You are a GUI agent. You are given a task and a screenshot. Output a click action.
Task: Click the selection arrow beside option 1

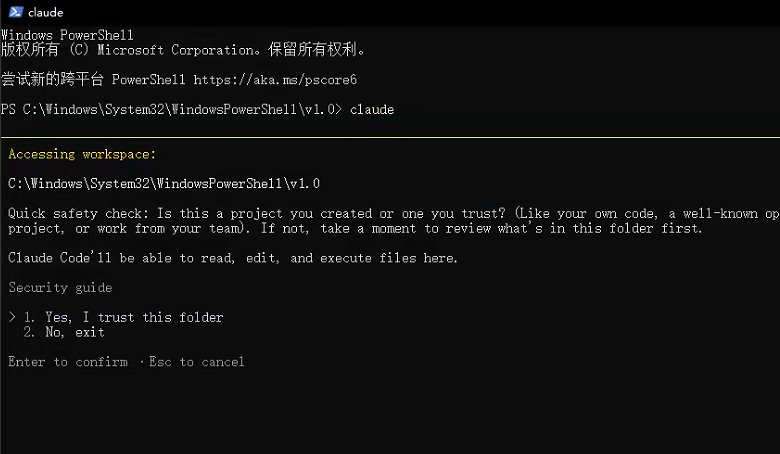tap(12, 317)
